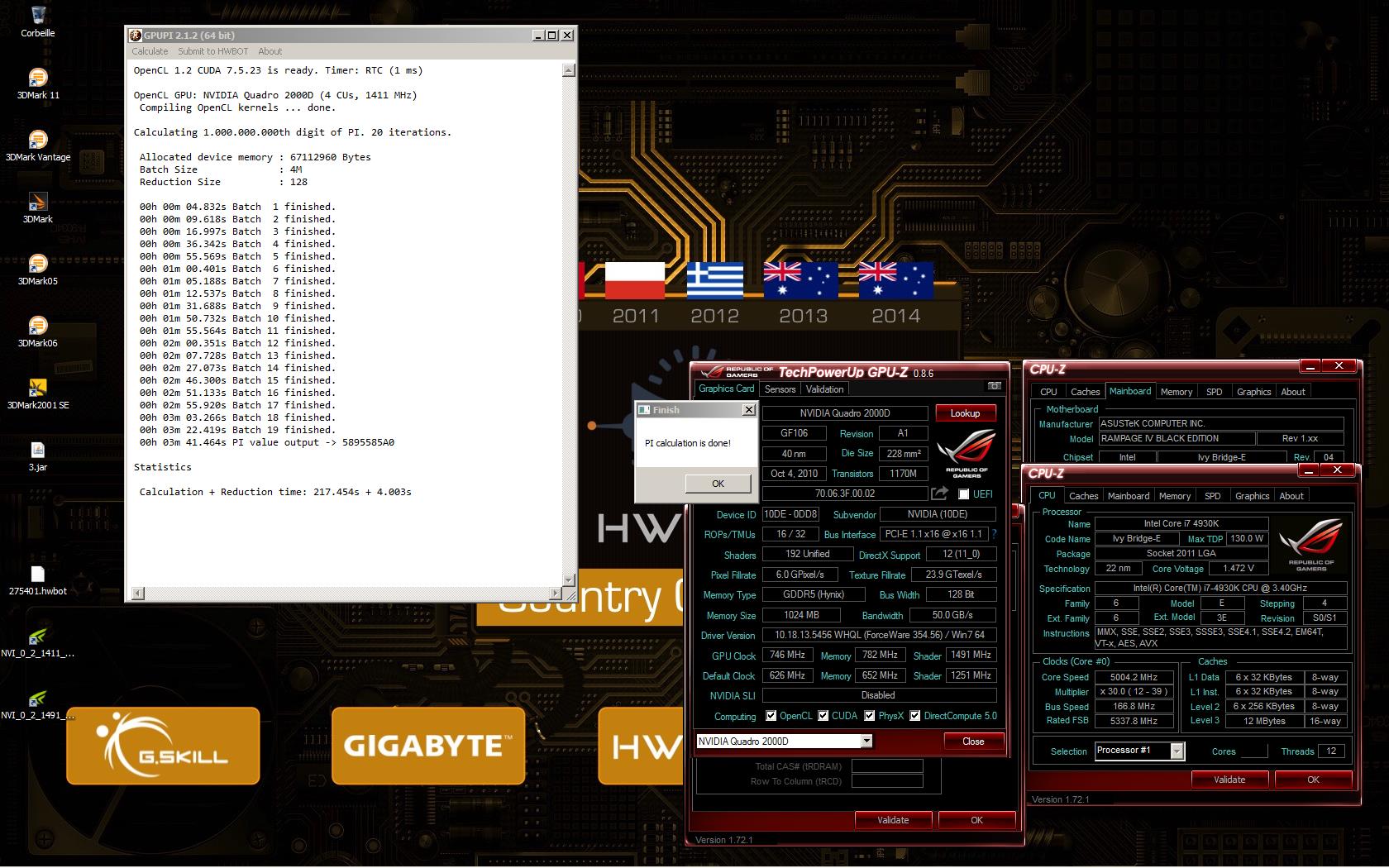This screenshot has width=1389, height=868.
Task: Open the About menu in GPUPI
Action: click(270, 51)
